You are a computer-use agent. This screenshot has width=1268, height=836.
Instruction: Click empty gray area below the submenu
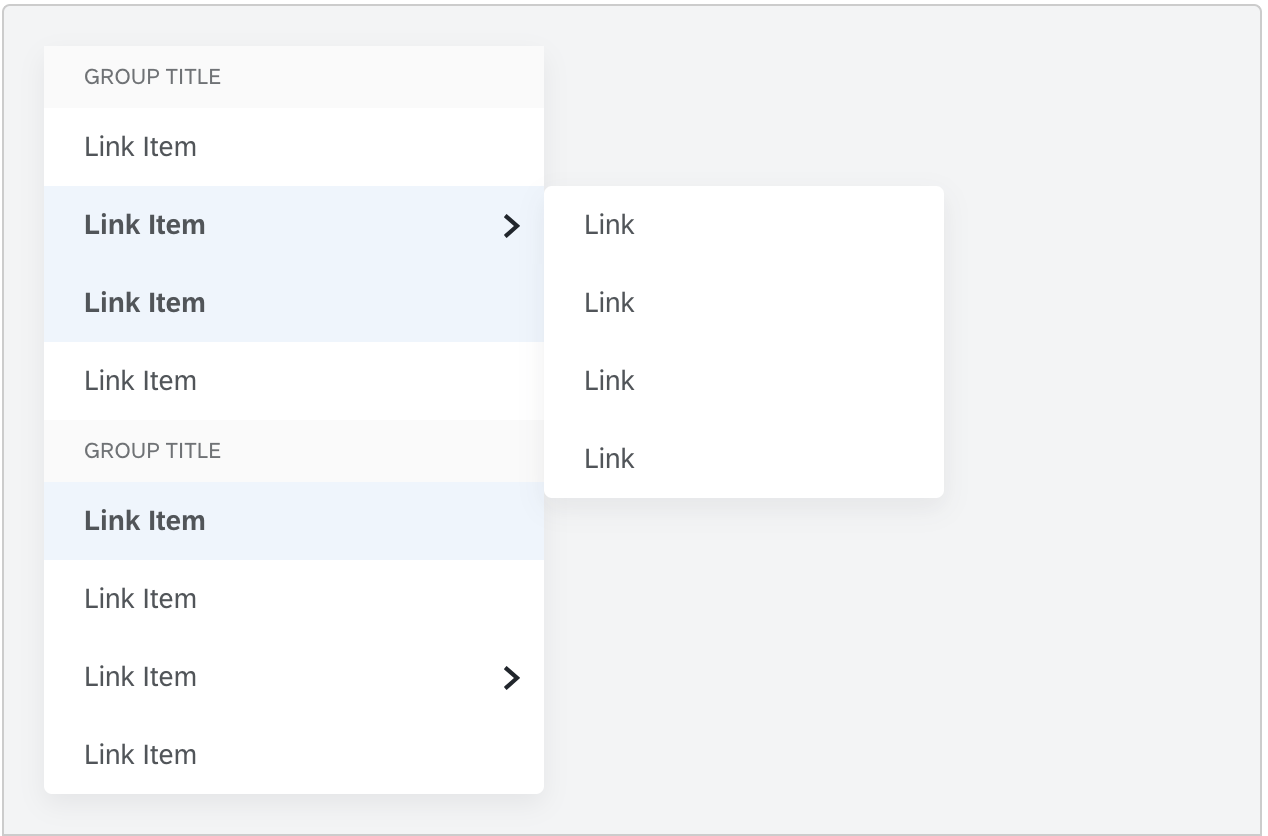(x=900, y=660)
